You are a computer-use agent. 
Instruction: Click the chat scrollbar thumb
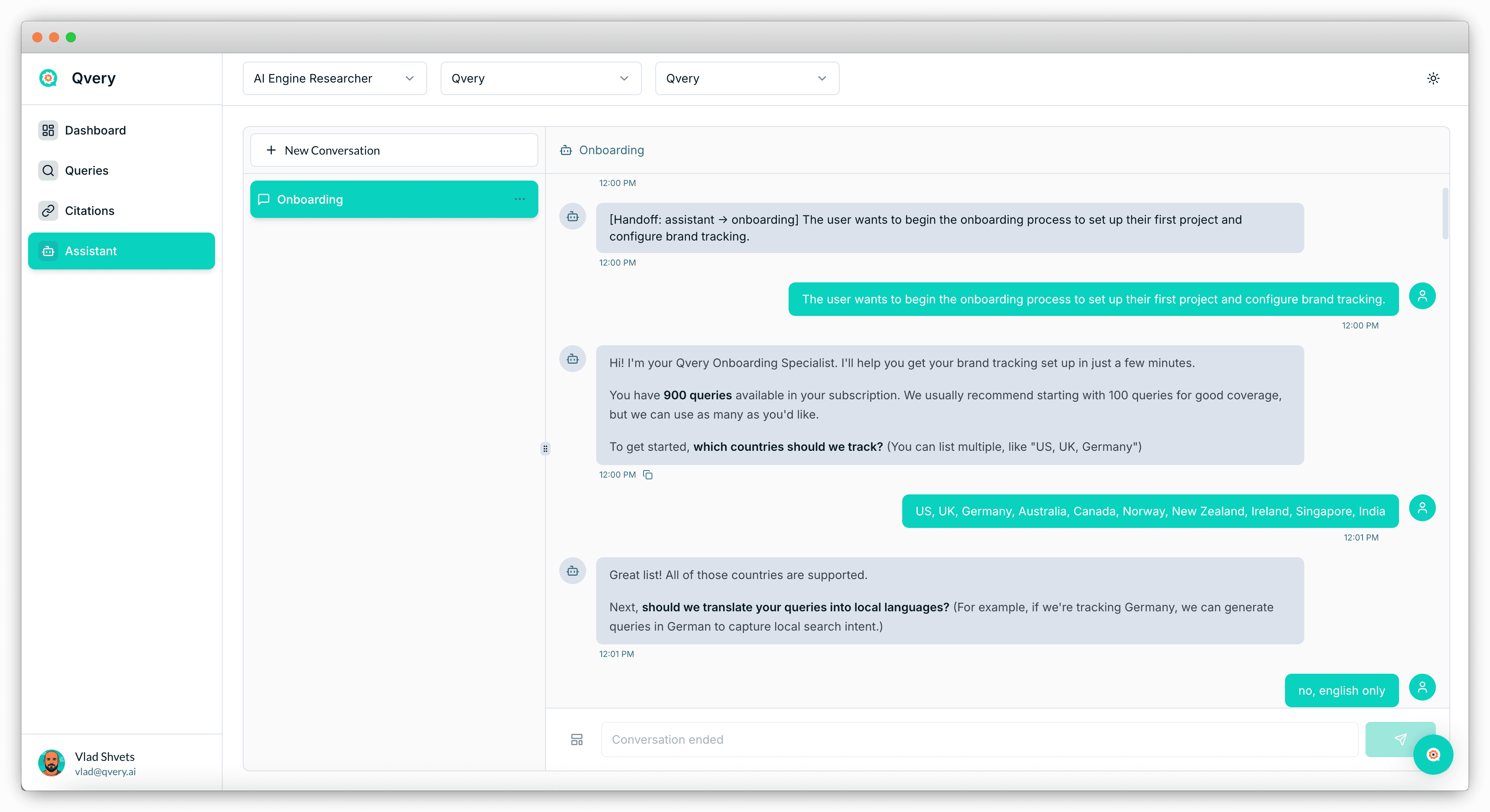[x=1445, y=214]
